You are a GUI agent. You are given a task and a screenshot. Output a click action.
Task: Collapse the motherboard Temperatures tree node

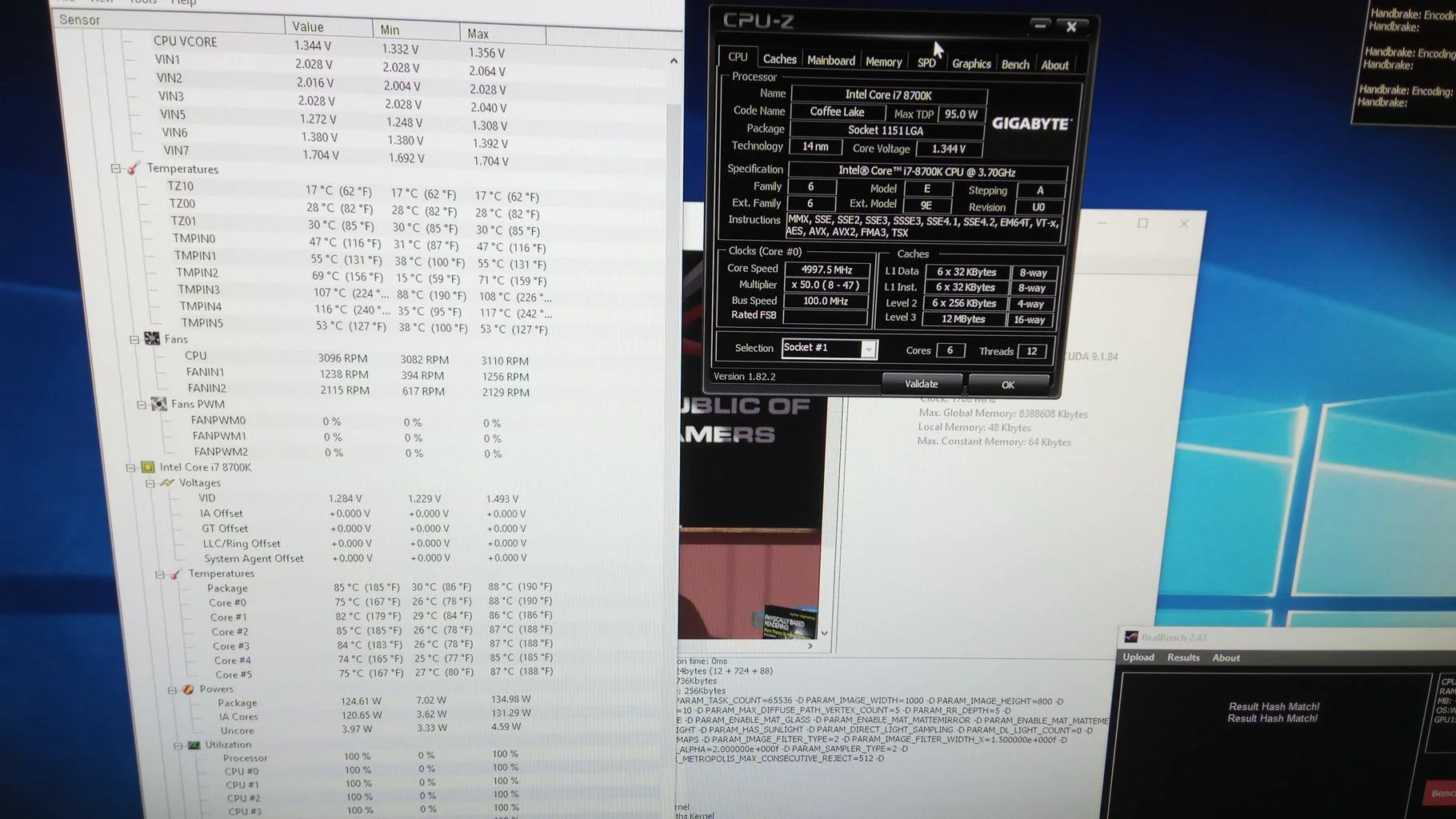tap(116, 169)
